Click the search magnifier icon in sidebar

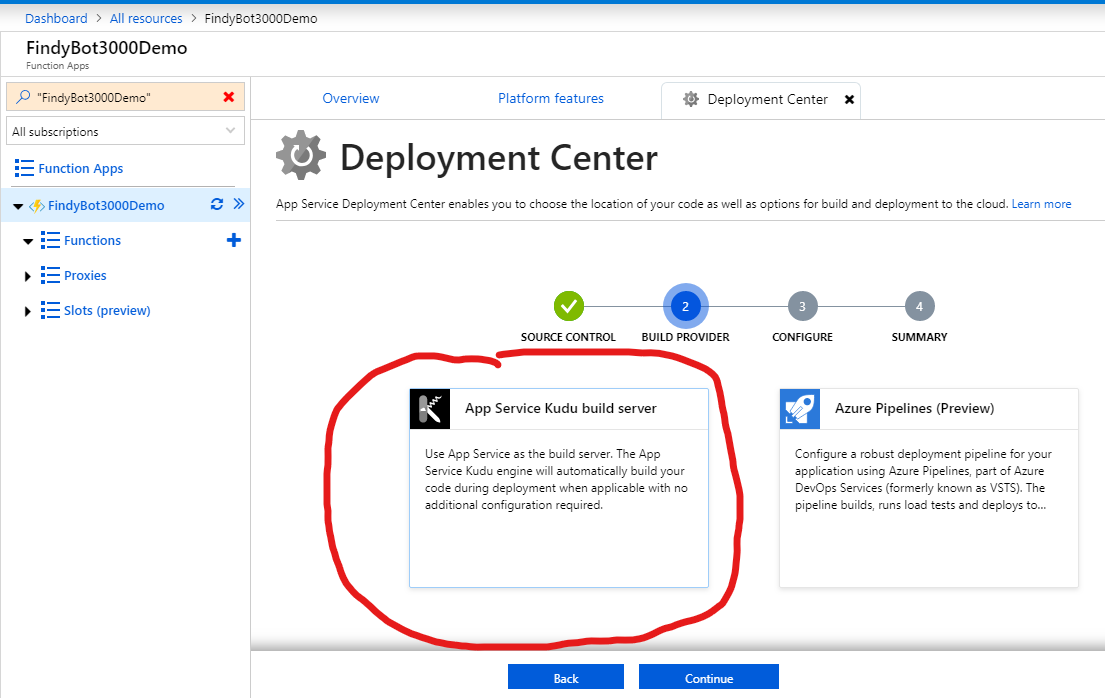tap(23, 97)
